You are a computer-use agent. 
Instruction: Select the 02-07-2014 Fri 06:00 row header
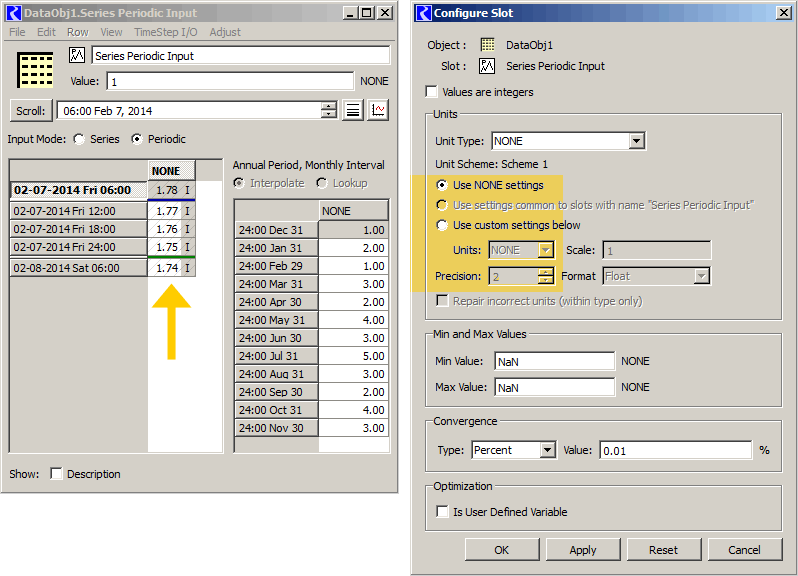[78, 190]
